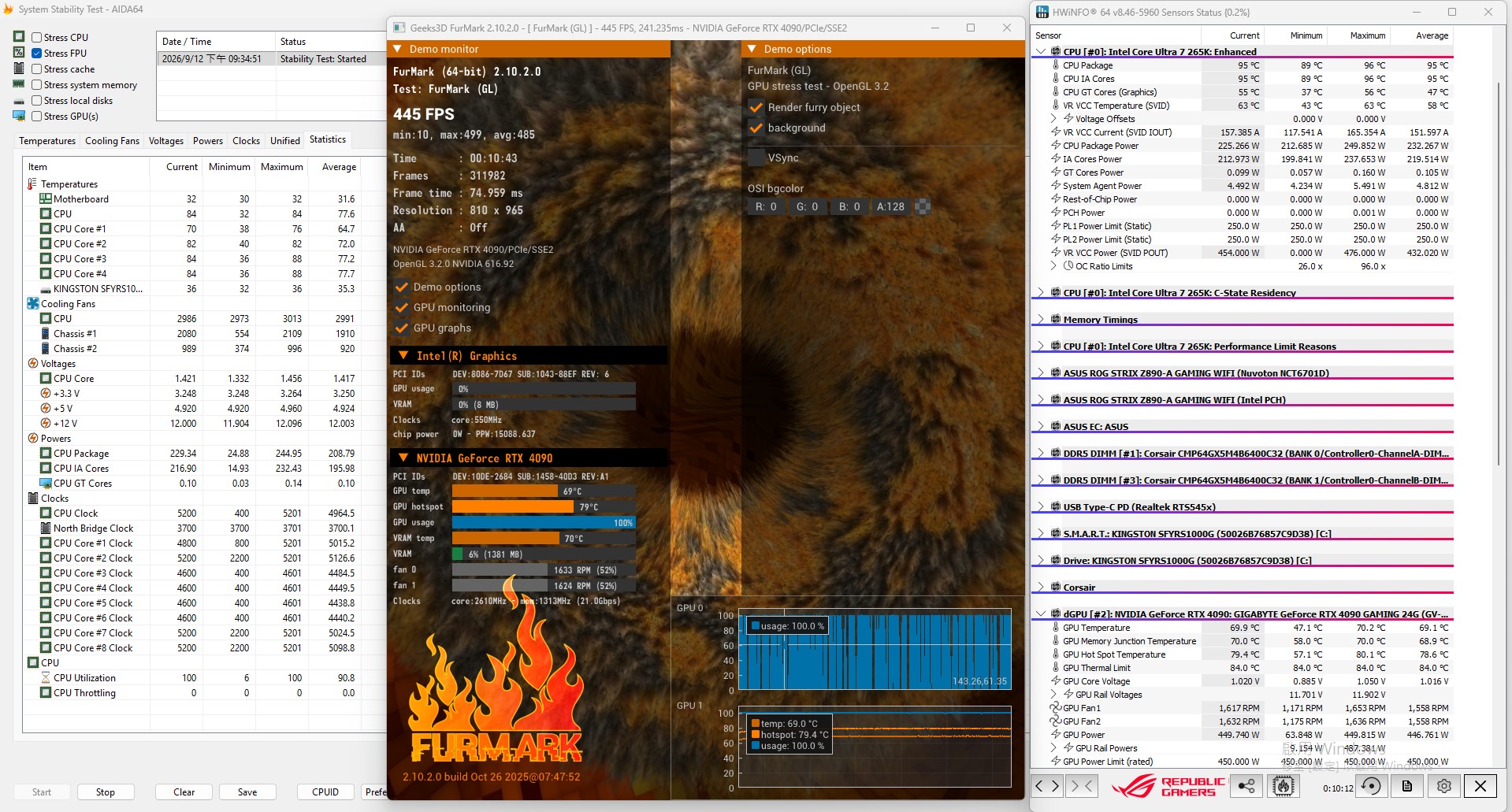
Task: Click the flaming chip stress icon in HWiNFO
Action: tap(1284, 786)
